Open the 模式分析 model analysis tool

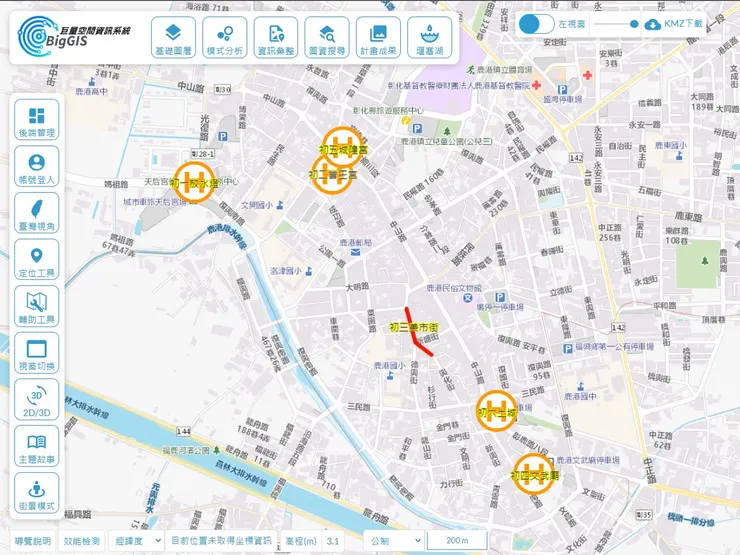(x=225, y=38)
